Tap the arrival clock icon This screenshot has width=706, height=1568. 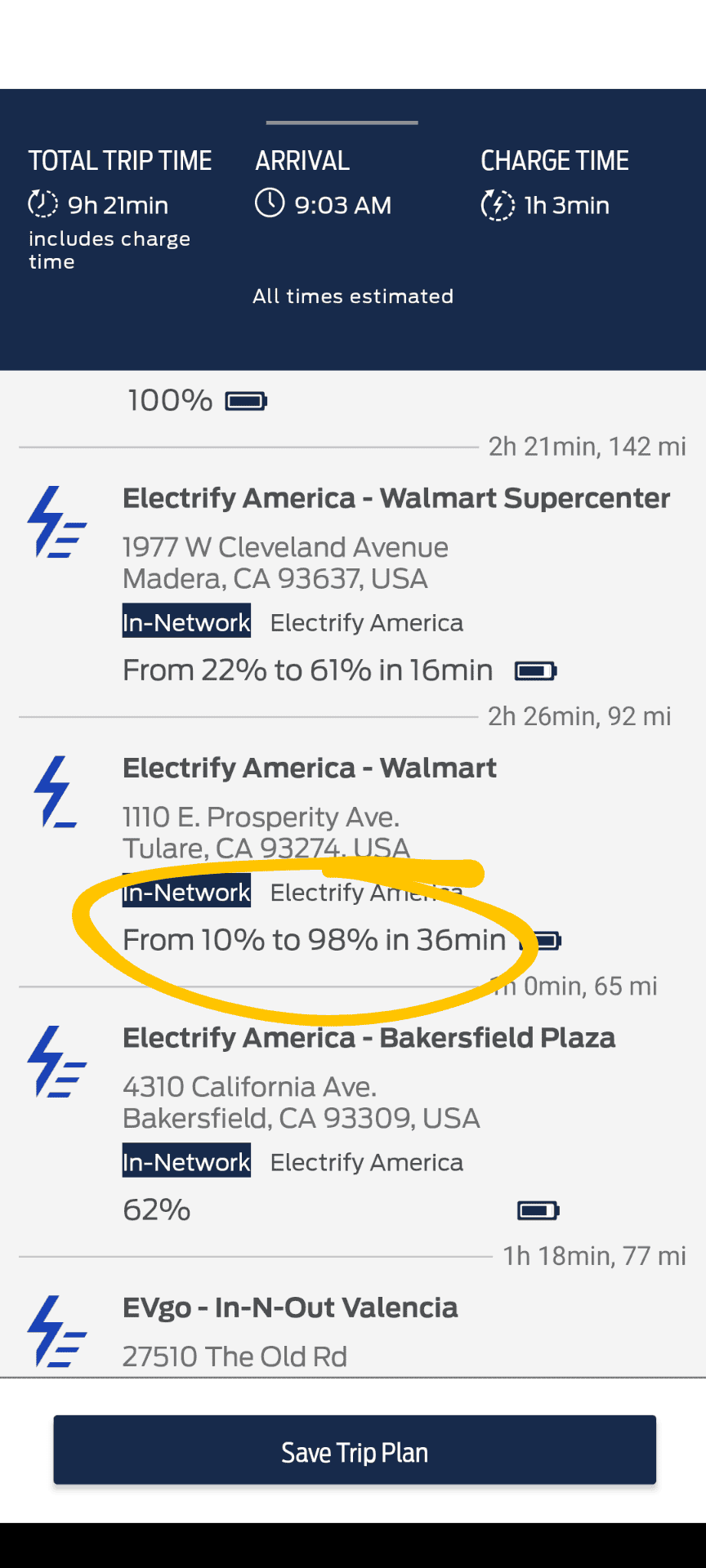pyautogui.click(x=270, y=203)
